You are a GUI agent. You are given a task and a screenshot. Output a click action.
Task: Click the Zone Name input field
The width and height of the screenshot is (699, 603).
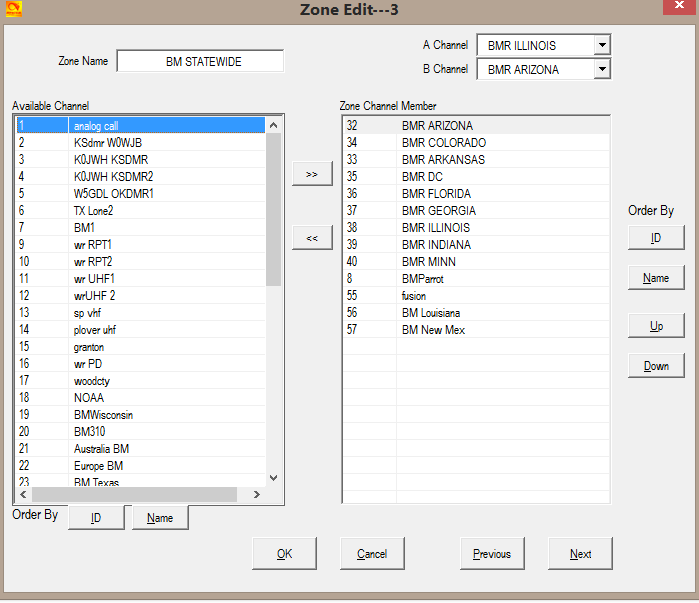pos(200,62)
